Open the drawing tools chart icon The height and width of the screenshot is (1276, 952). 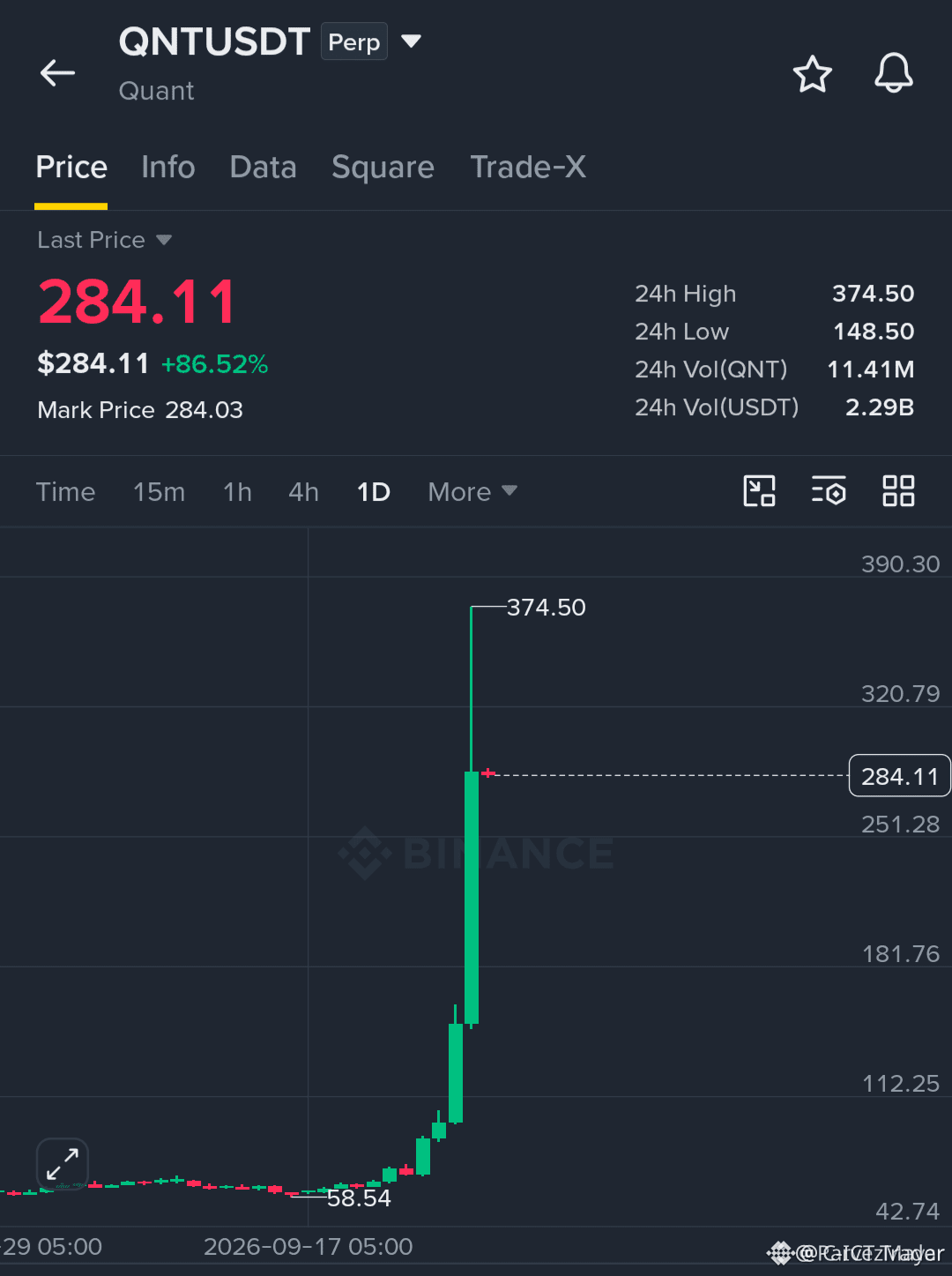click(x=759, y=491)
